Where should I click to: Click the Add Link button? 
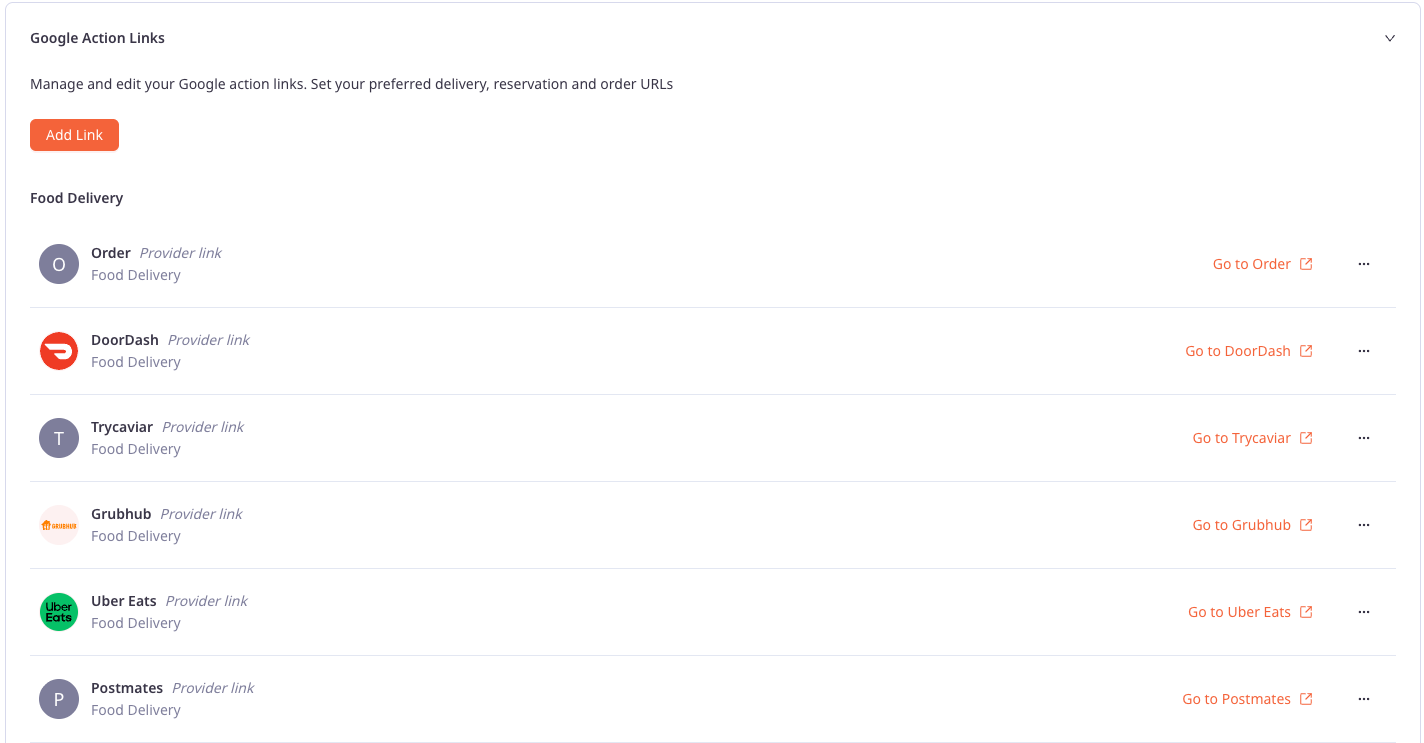74,135
